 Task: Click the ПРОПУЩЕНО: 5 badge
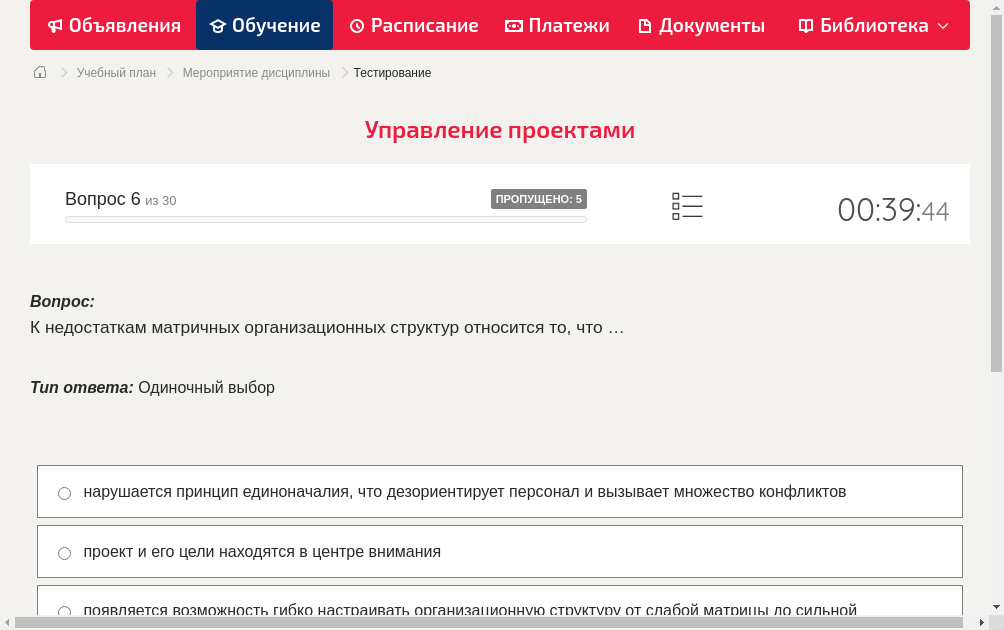(540, 198)
